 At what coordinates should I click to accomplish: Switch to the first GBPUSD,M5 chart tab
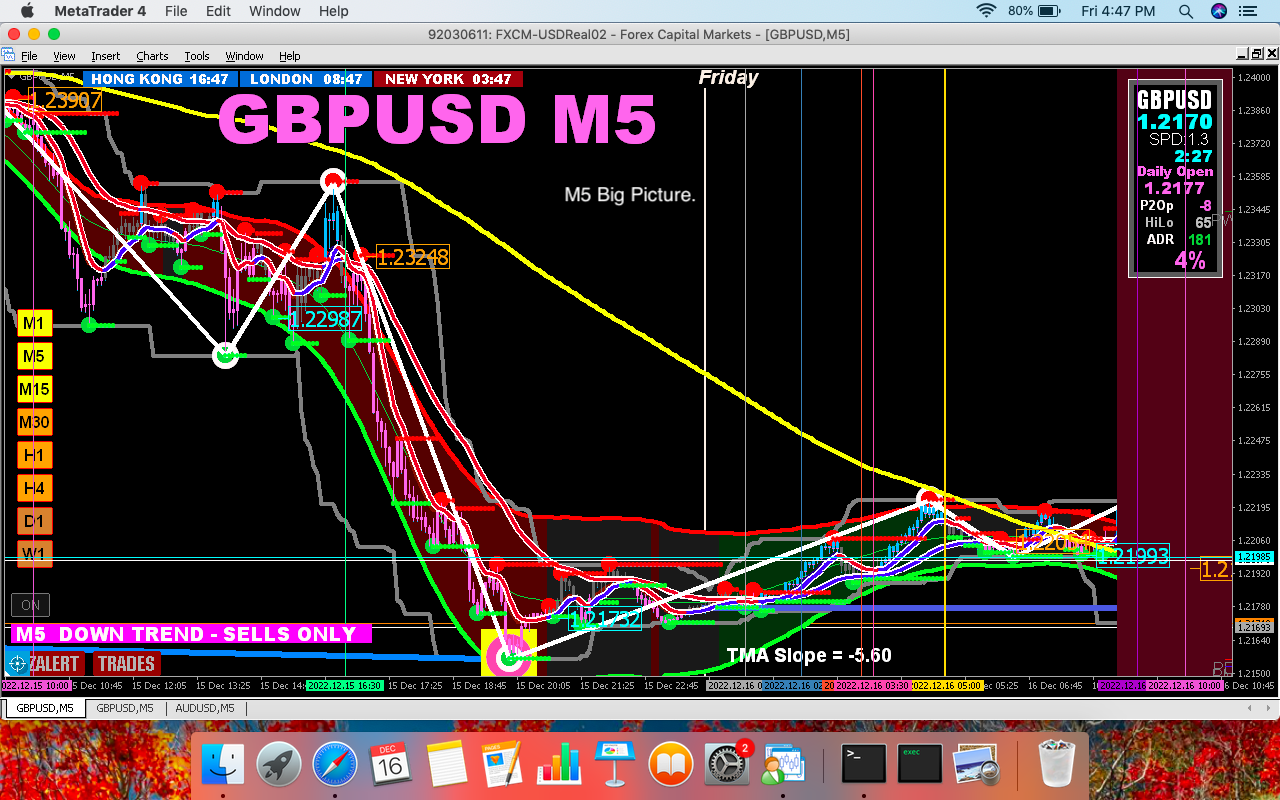pyautogui.click(x=44, y=708)
